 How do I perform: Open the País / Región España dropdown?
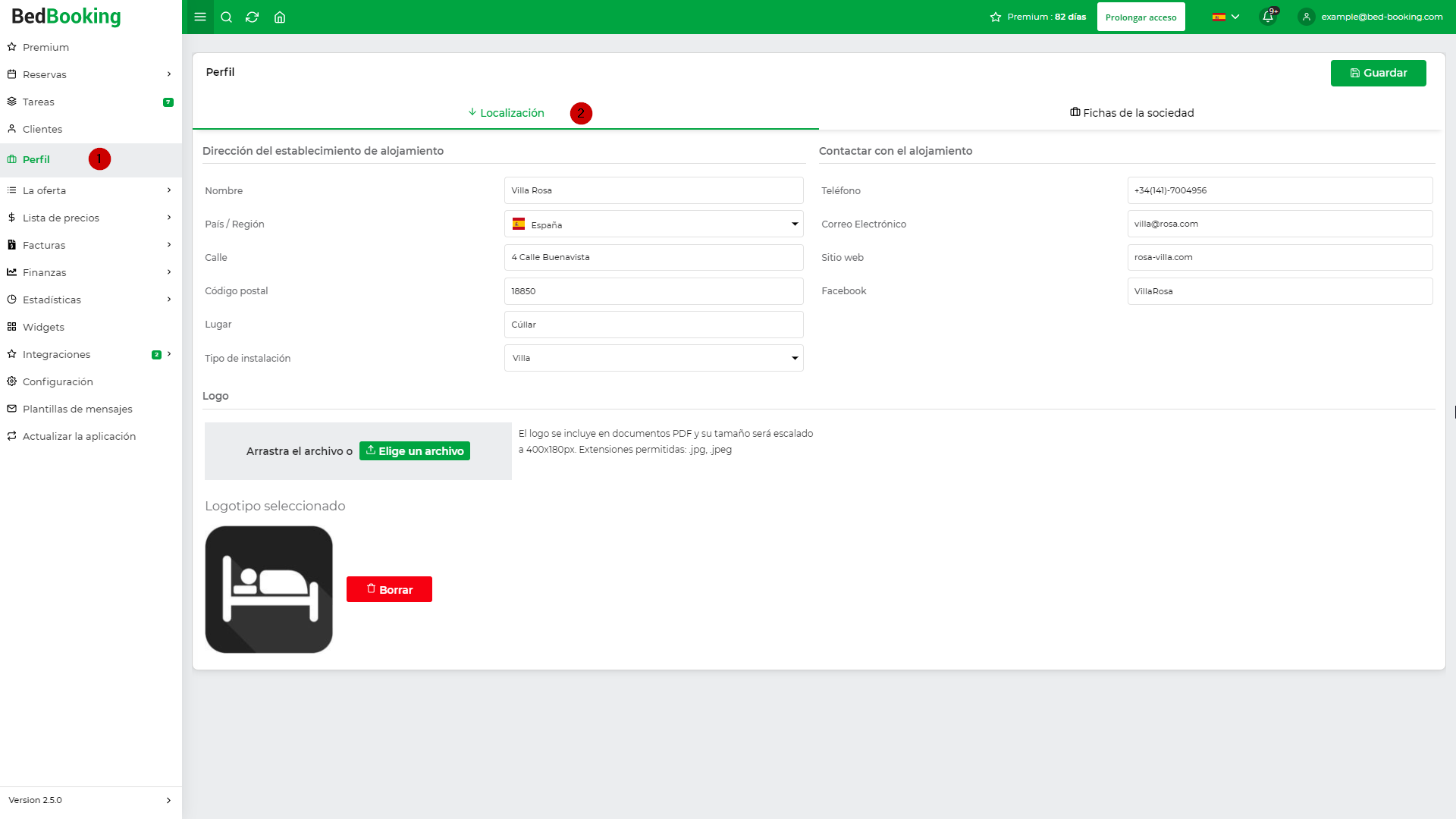click(654, 224)
